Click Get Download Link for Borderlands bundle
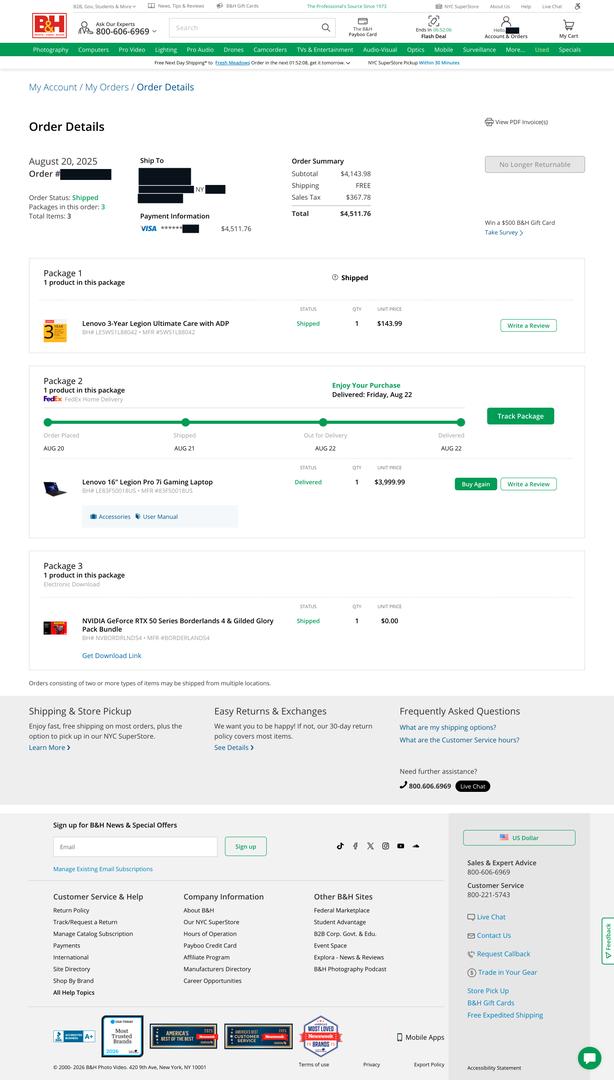 point(112,656)
